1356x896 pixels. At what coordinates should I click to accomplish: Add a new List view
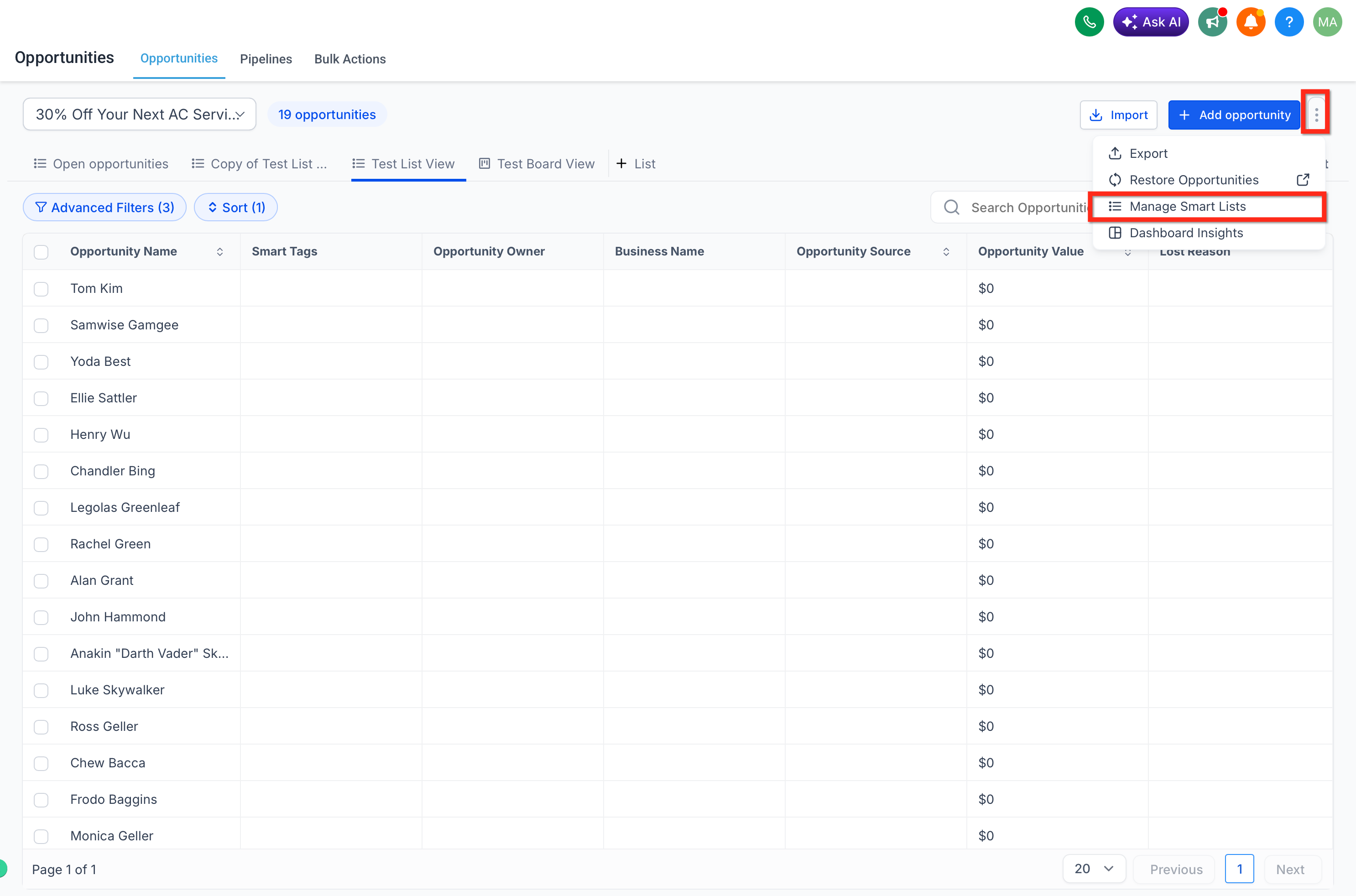(x=636, y=164)
